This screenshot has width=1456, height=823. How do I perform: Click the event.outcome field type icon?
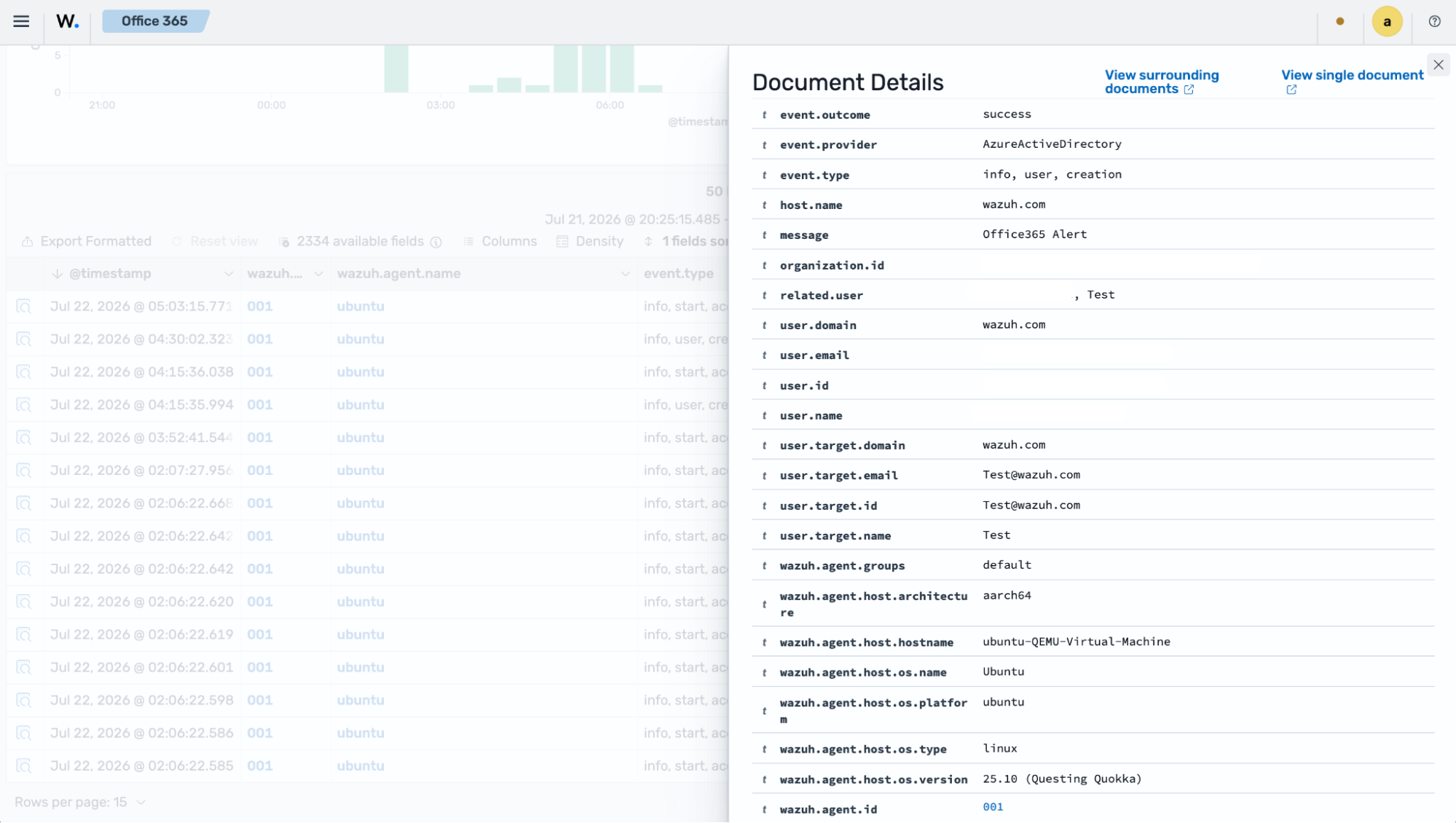[764, 115]
